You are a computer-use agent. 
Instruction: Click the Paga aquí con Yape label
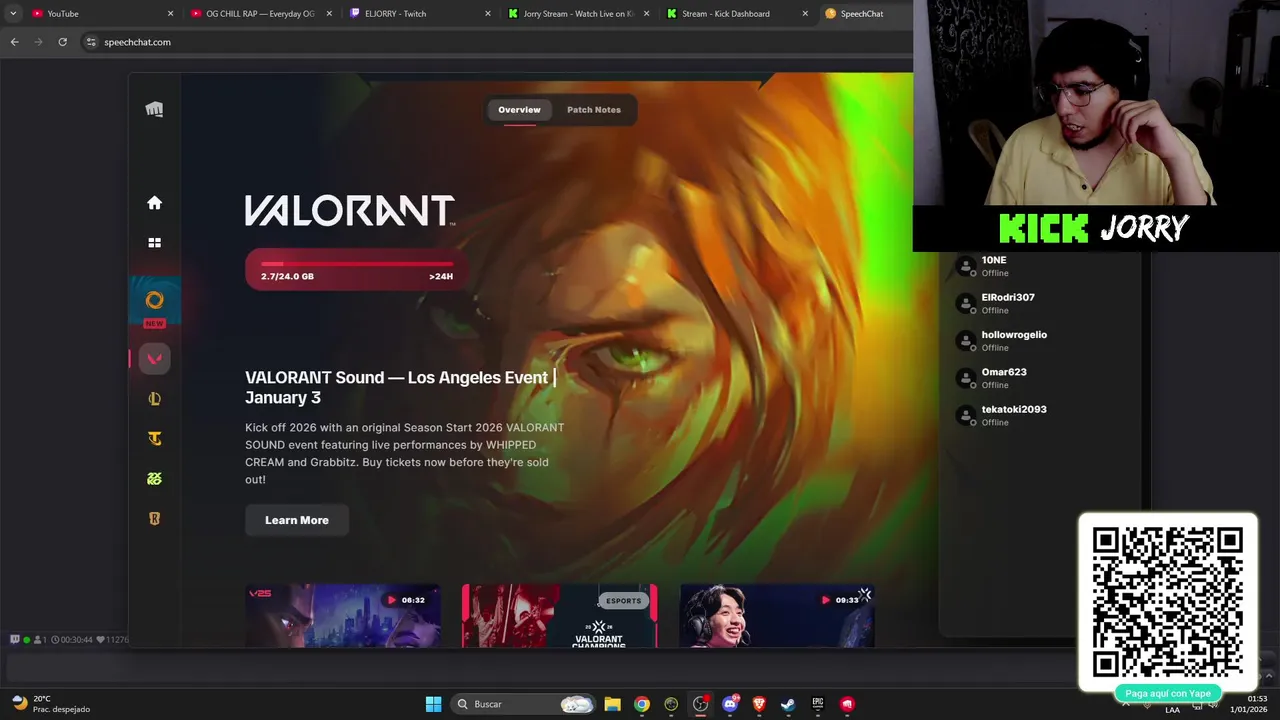pos(1168,693)
